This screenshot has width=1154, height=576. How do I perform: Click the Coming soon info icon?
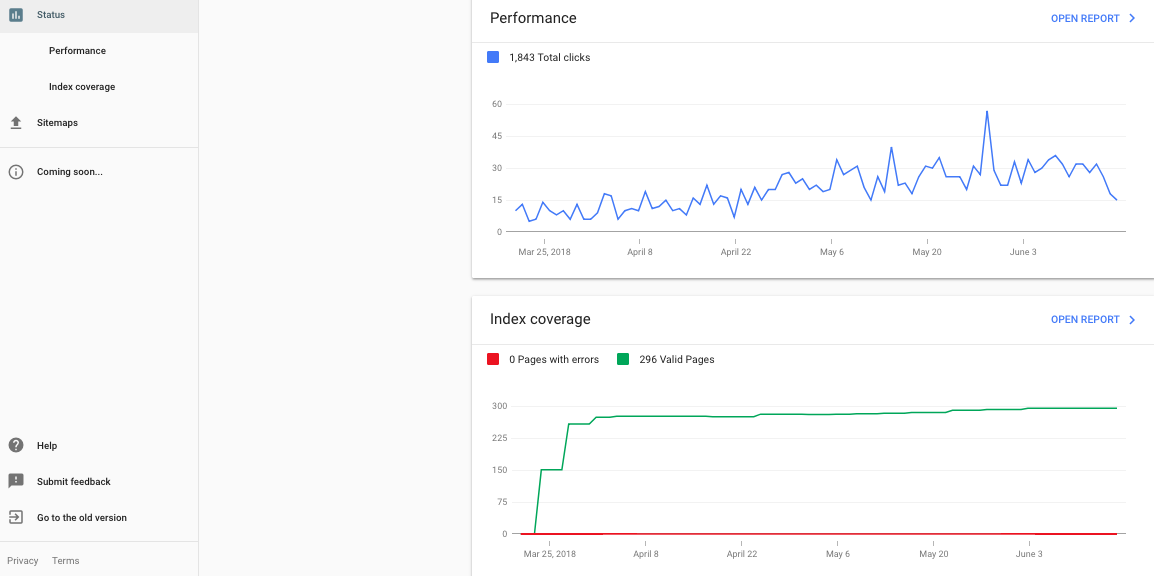click(x=15, y=171)
